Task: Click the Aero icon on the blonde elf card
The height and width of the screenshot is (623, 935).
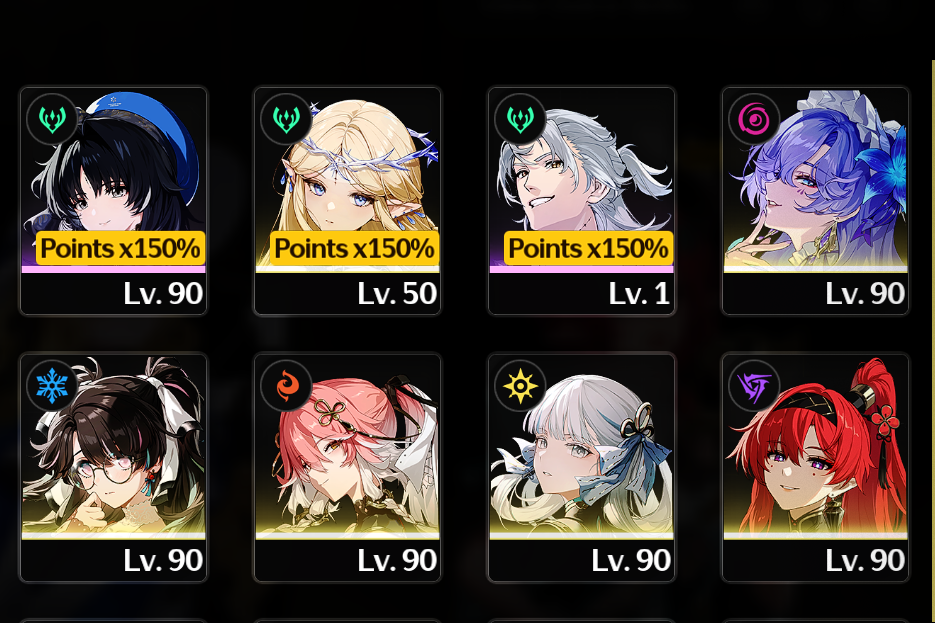Action: tap(286, 119)
